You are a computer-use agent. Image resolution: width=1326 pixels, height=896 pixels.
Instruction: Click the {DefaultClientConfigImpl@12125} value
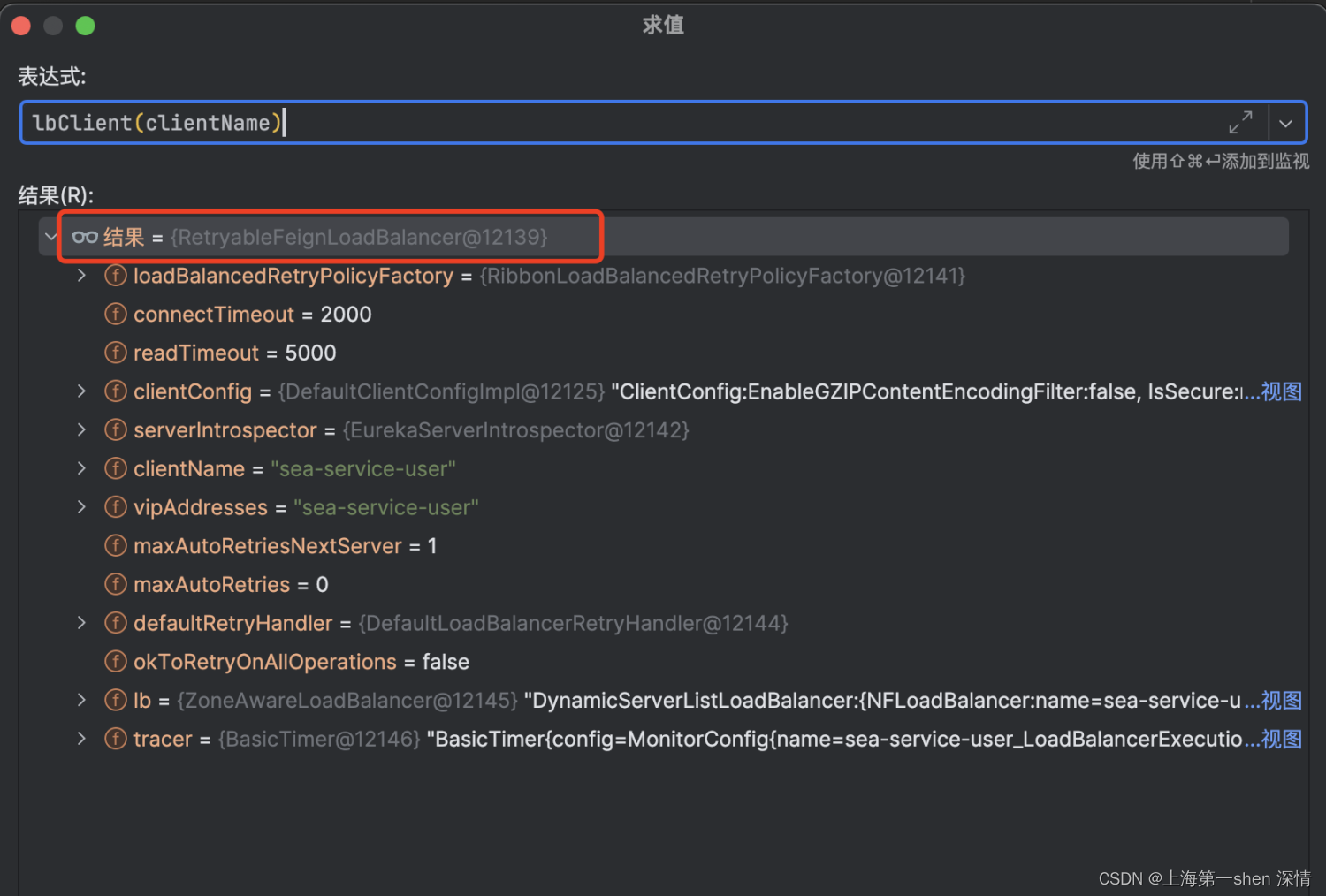pyautogui.click(x=441, y=391)
